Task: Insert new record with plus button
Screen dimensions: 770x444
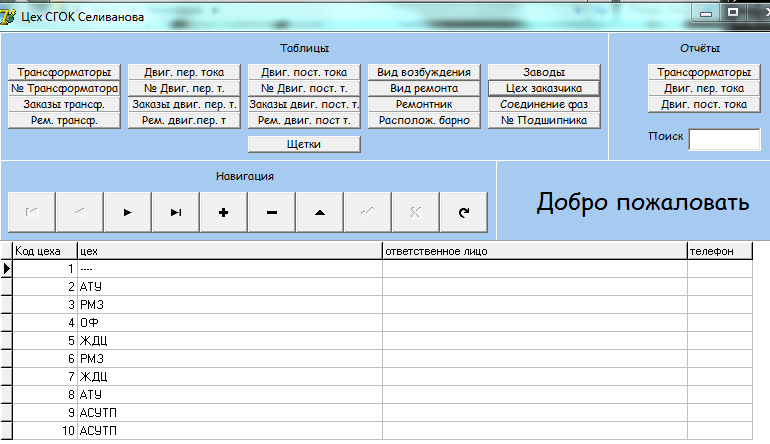Action: [223, 212]
